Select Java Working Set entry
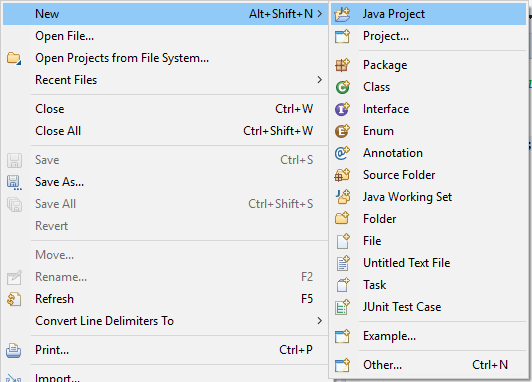 429,197
